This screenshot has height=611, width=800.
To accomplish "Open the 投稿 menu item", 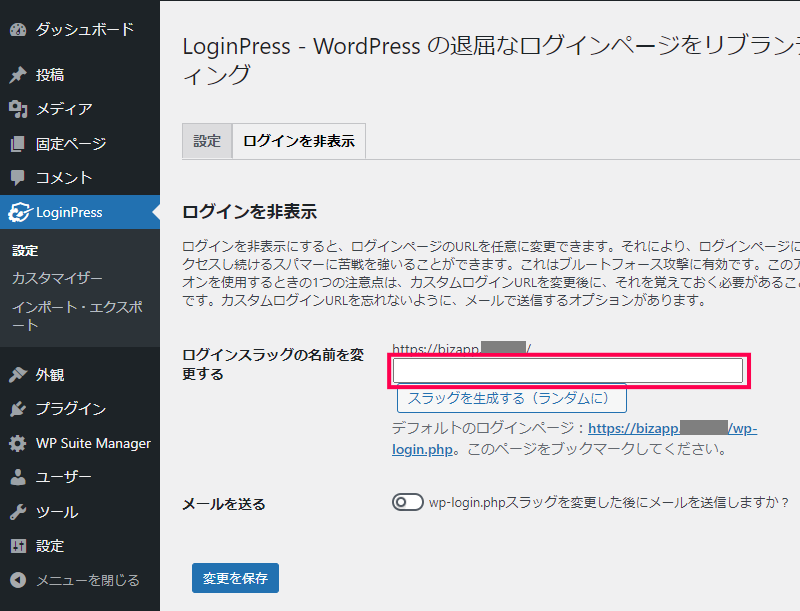I will tap(80, 75).
